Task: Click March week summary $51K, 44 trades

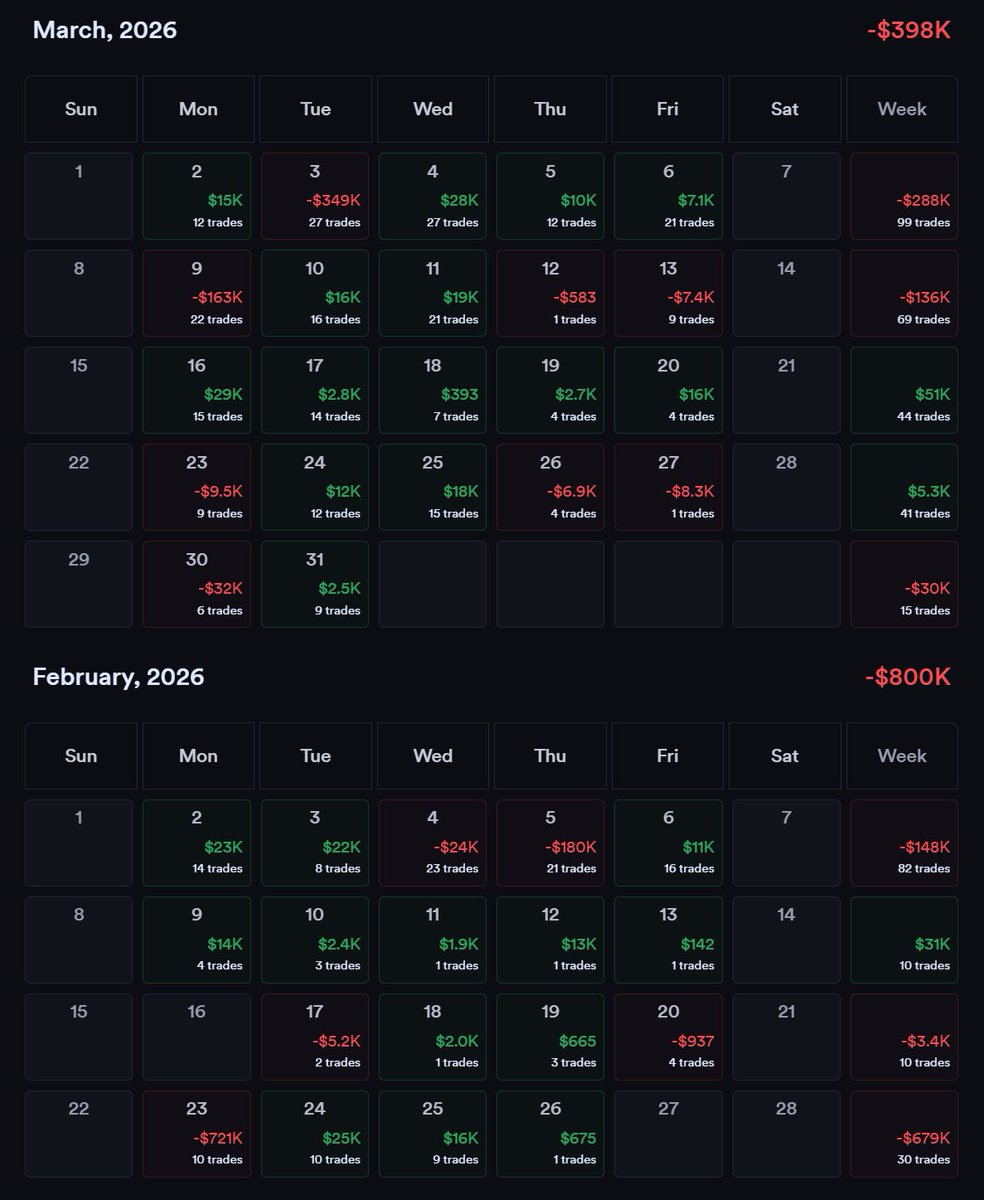Action: (x=904, y=390)
